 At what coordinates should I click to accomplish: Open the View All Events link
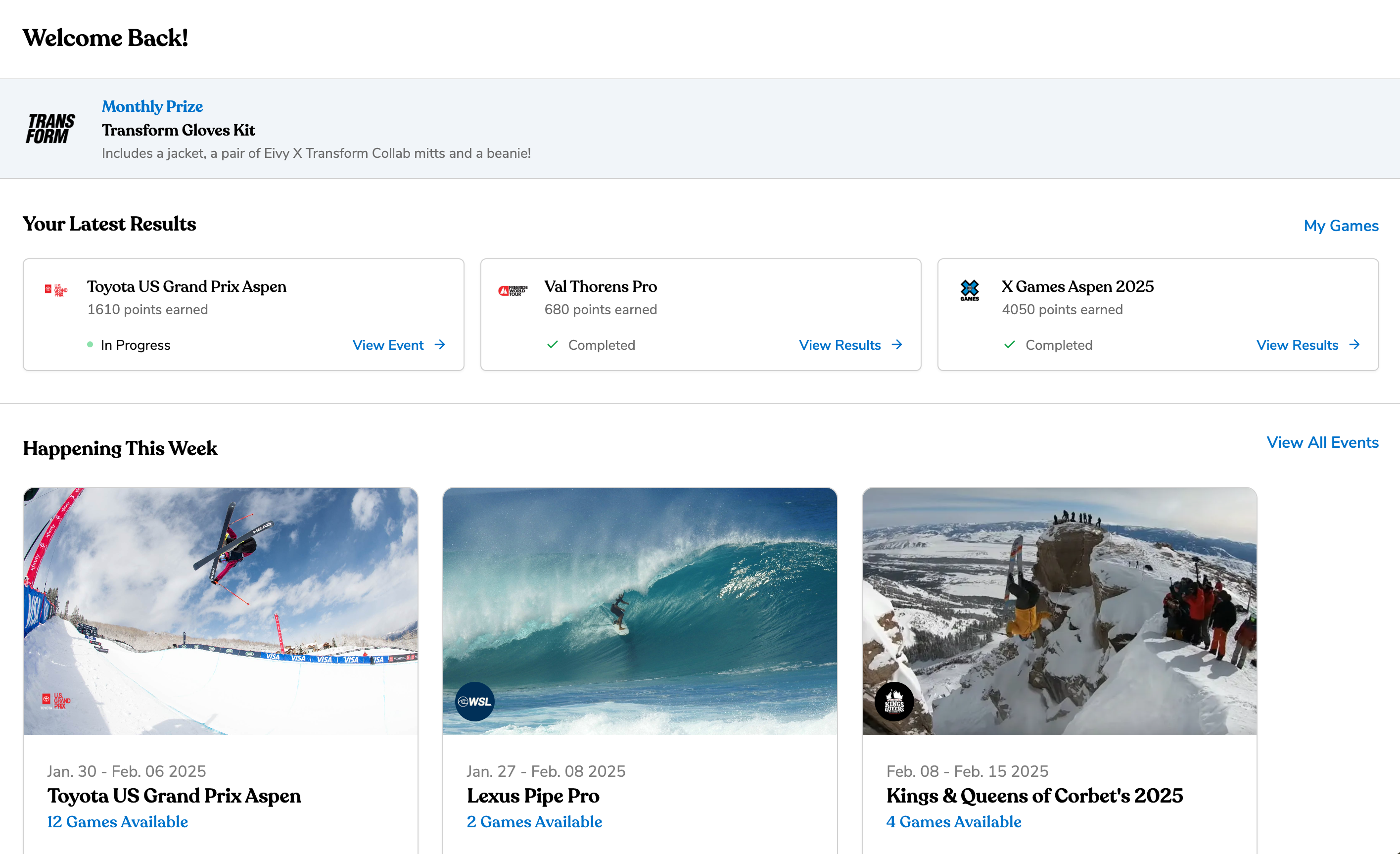coord(1323,443)
